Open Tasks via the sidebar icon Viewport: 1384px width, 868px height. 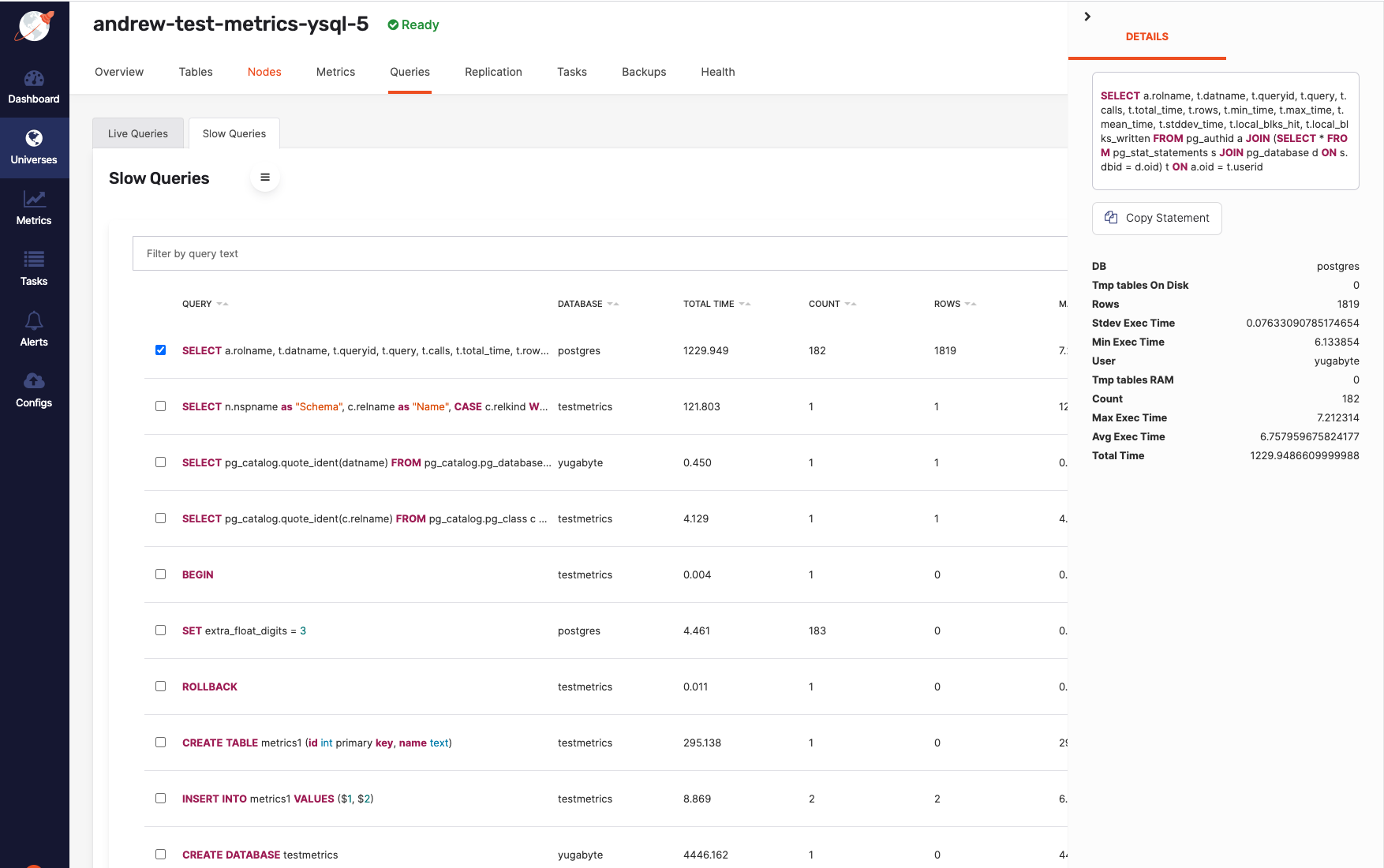click(x=34, y=268)
